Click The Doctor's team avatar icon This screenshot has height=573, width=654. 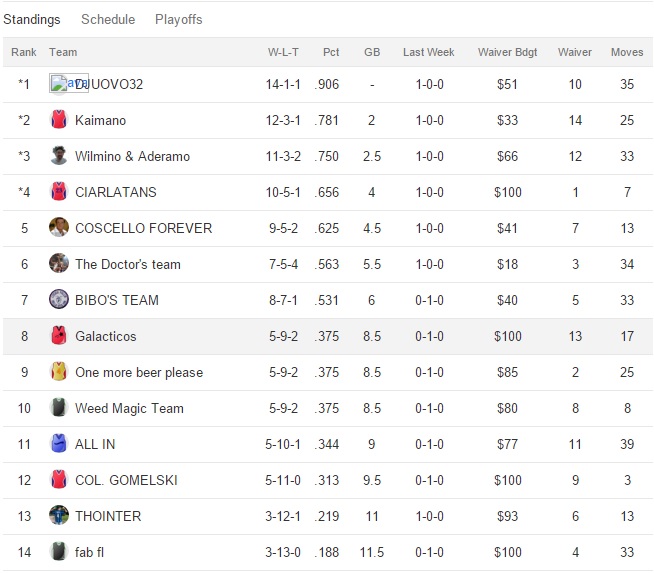click(x=58, y=264)
